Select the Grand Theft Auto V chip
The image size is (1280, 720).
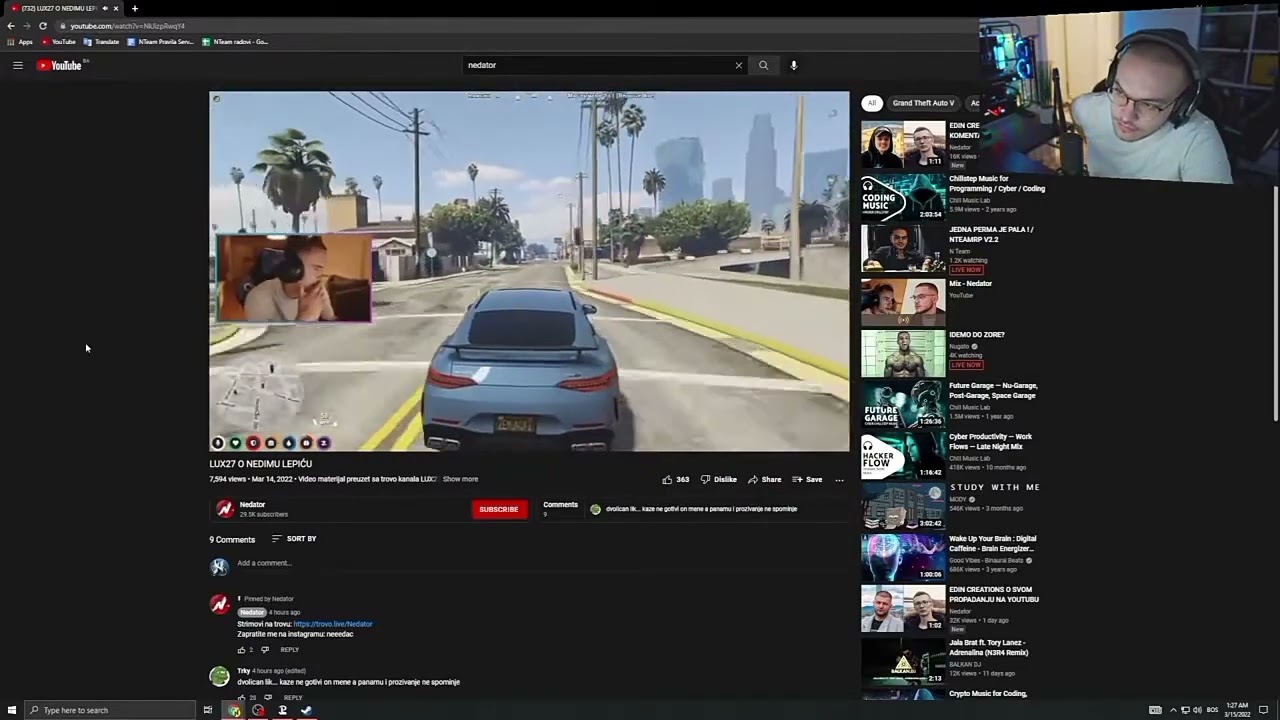(x=923, y=103)
